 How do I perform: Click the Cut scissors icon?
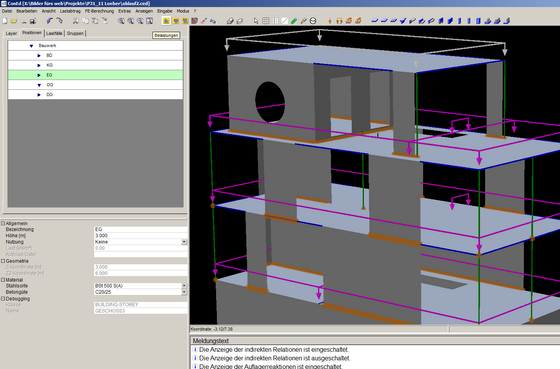pyautogui.click(x=76, y=21)
